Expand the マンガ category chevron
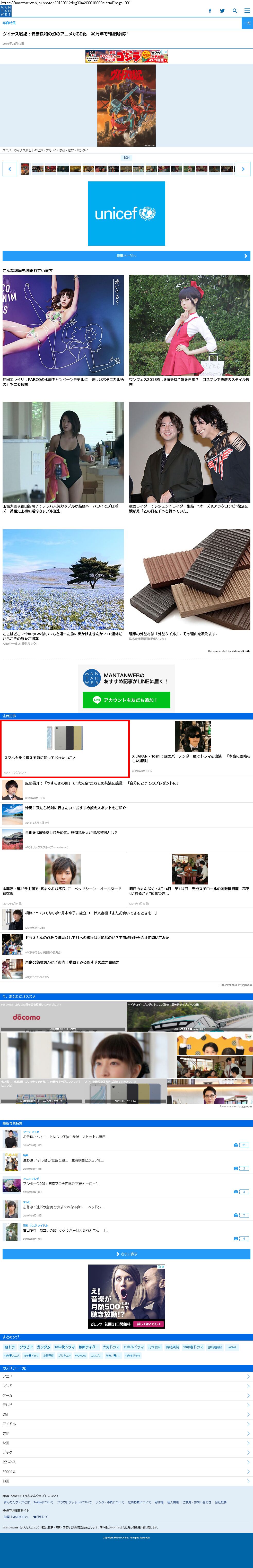The height and width of the screenshot is (1568, 253). tap(248, 1386)
